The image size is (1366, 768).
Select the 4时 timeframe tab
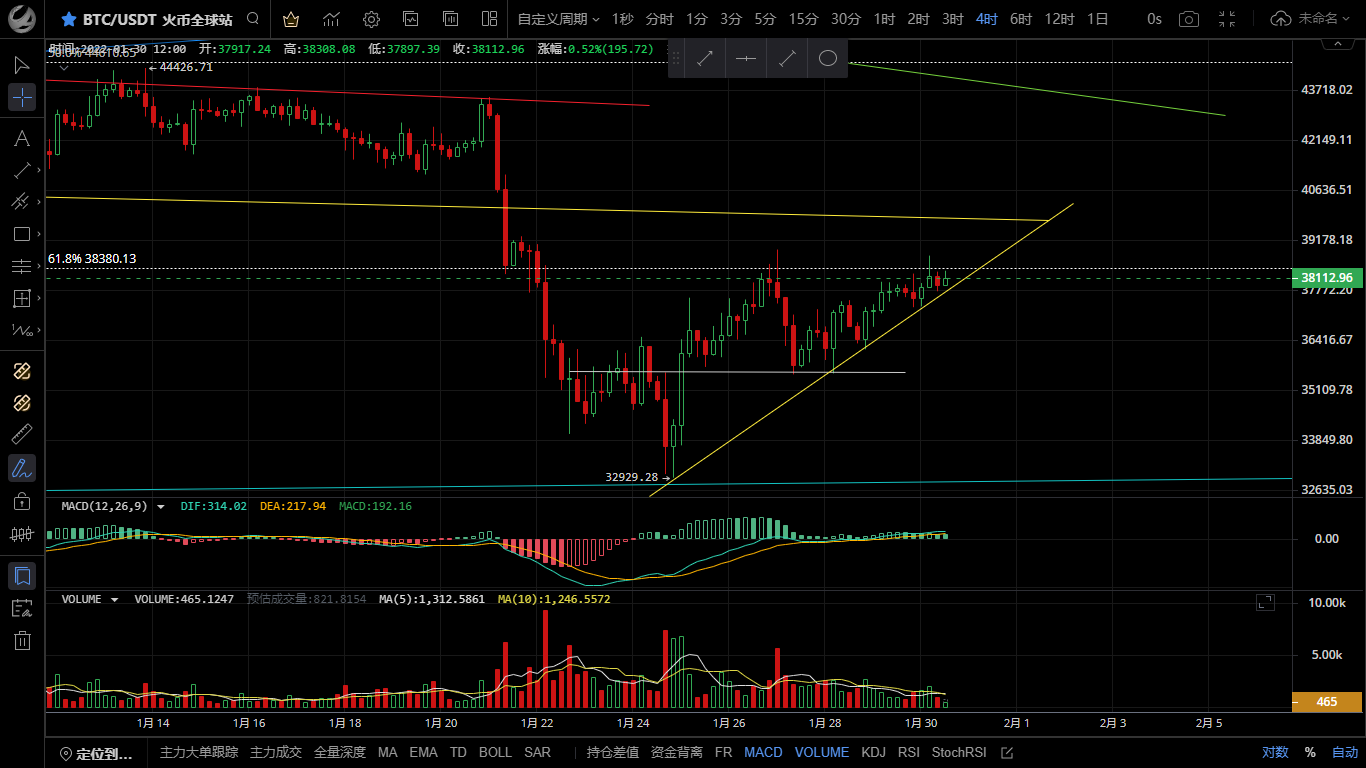point(987,19)
